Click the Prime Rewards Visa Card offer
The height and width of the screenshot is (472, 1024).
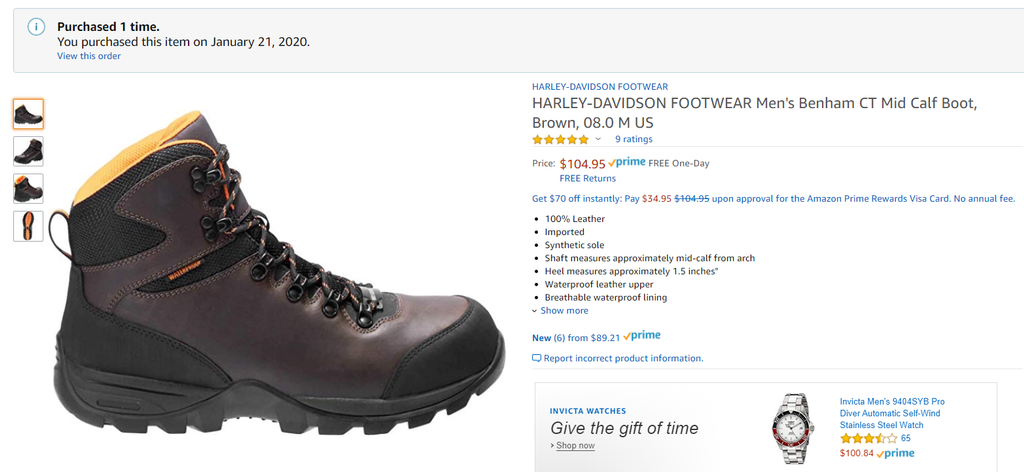(773, 198)
